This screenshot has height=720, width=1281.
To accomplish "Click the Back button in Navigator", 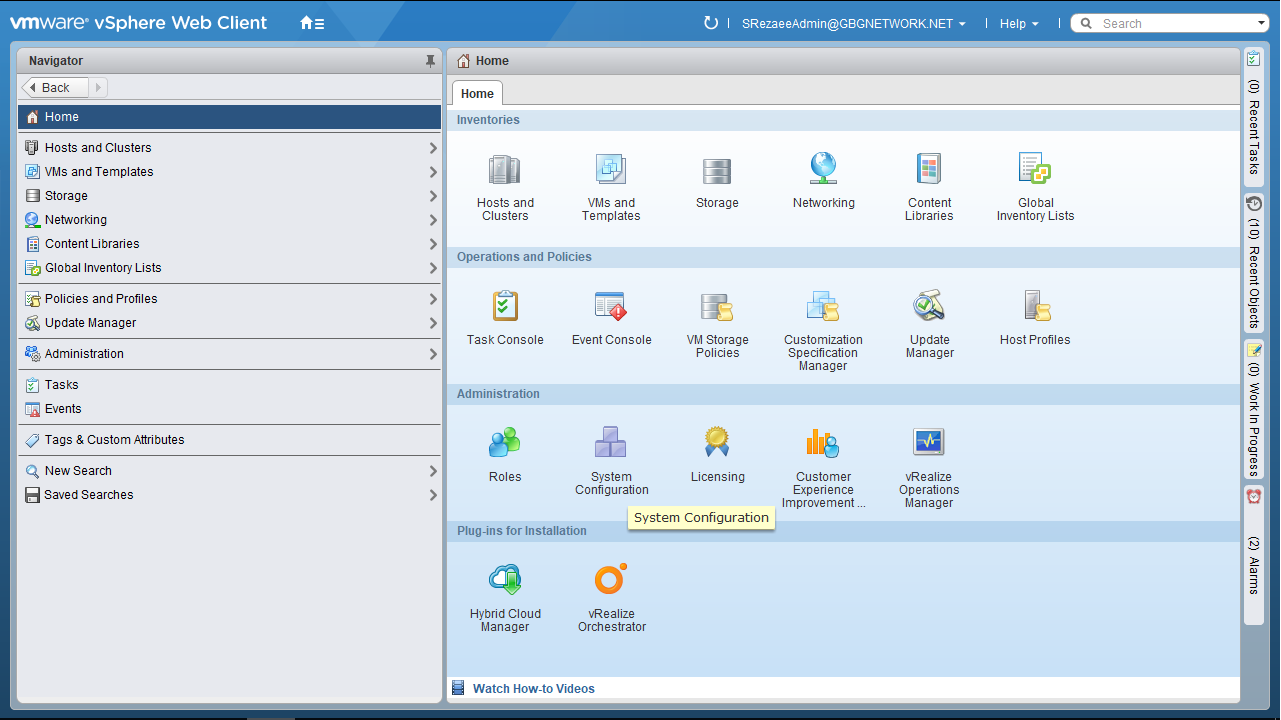I will [55, 88].
